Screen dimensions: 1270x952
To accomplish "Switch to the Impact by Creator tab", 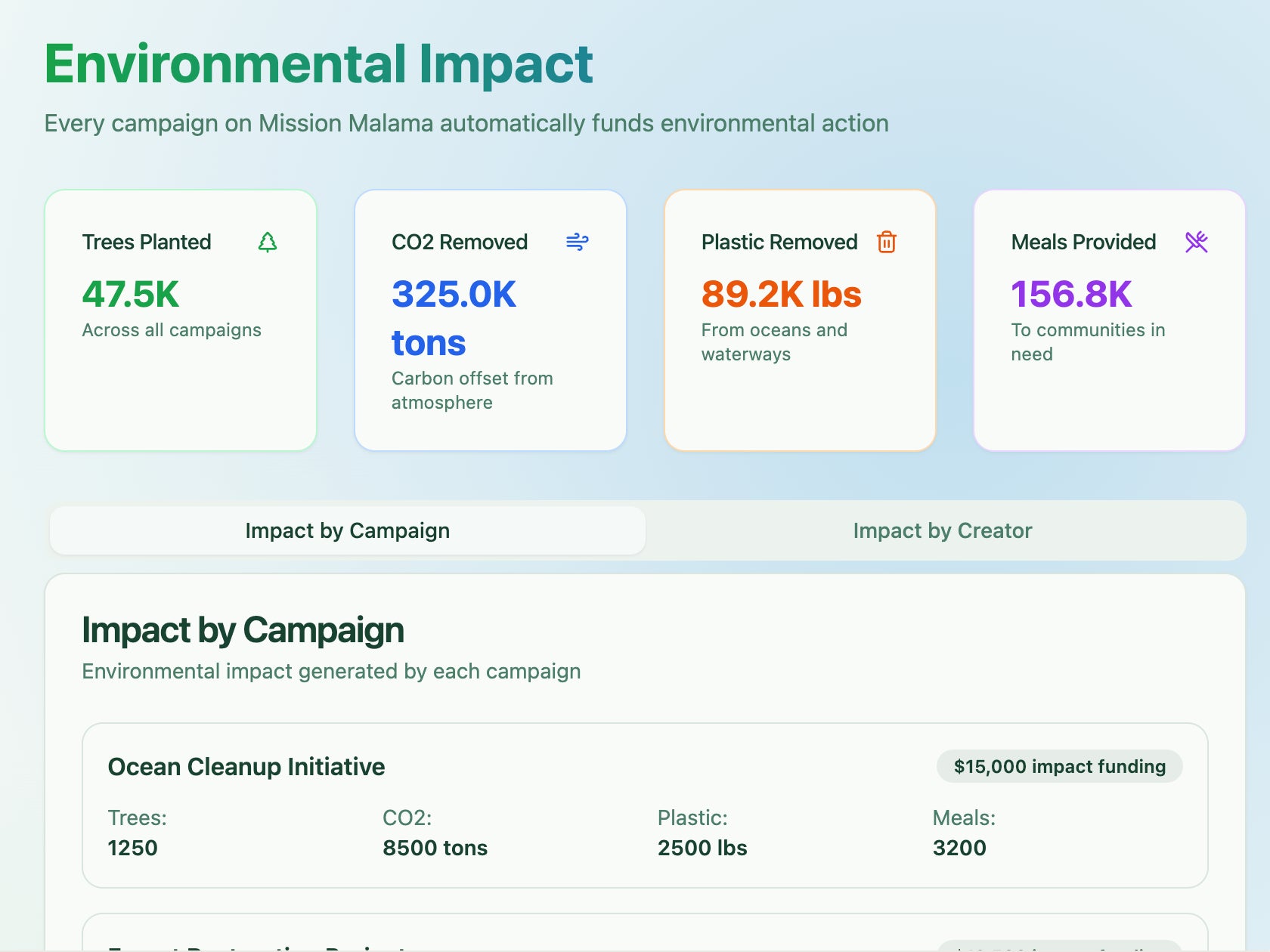I will click(943, 530).
